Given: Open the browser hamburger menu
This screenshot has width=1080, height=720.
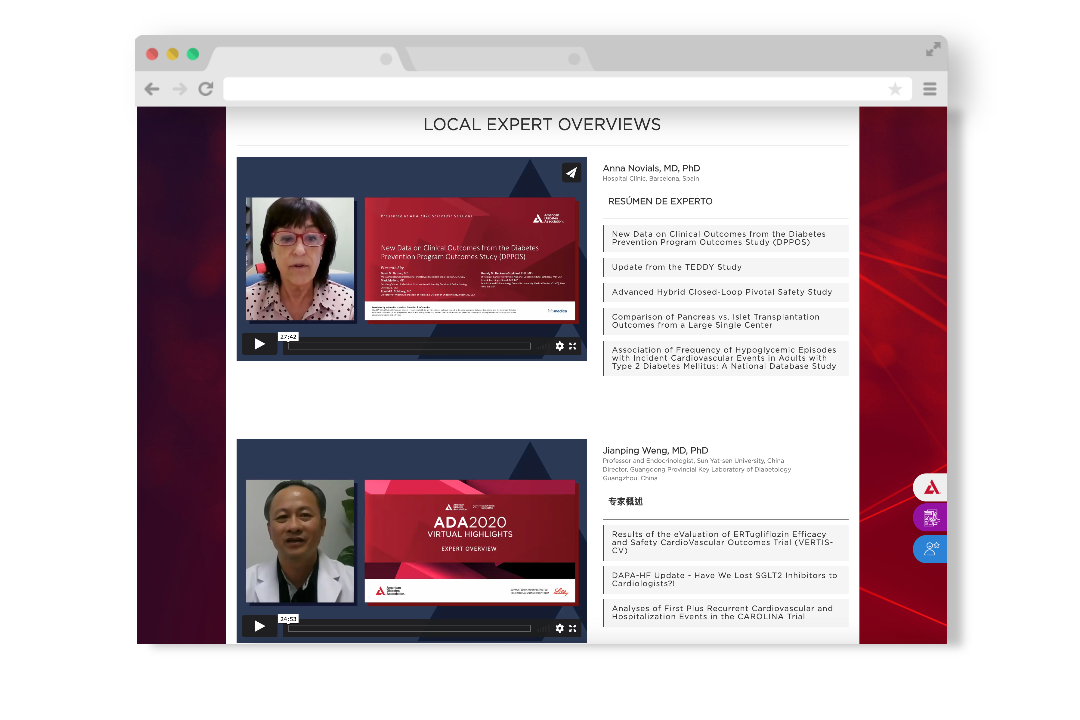Looking at the screenshot, I should [930, 89].
